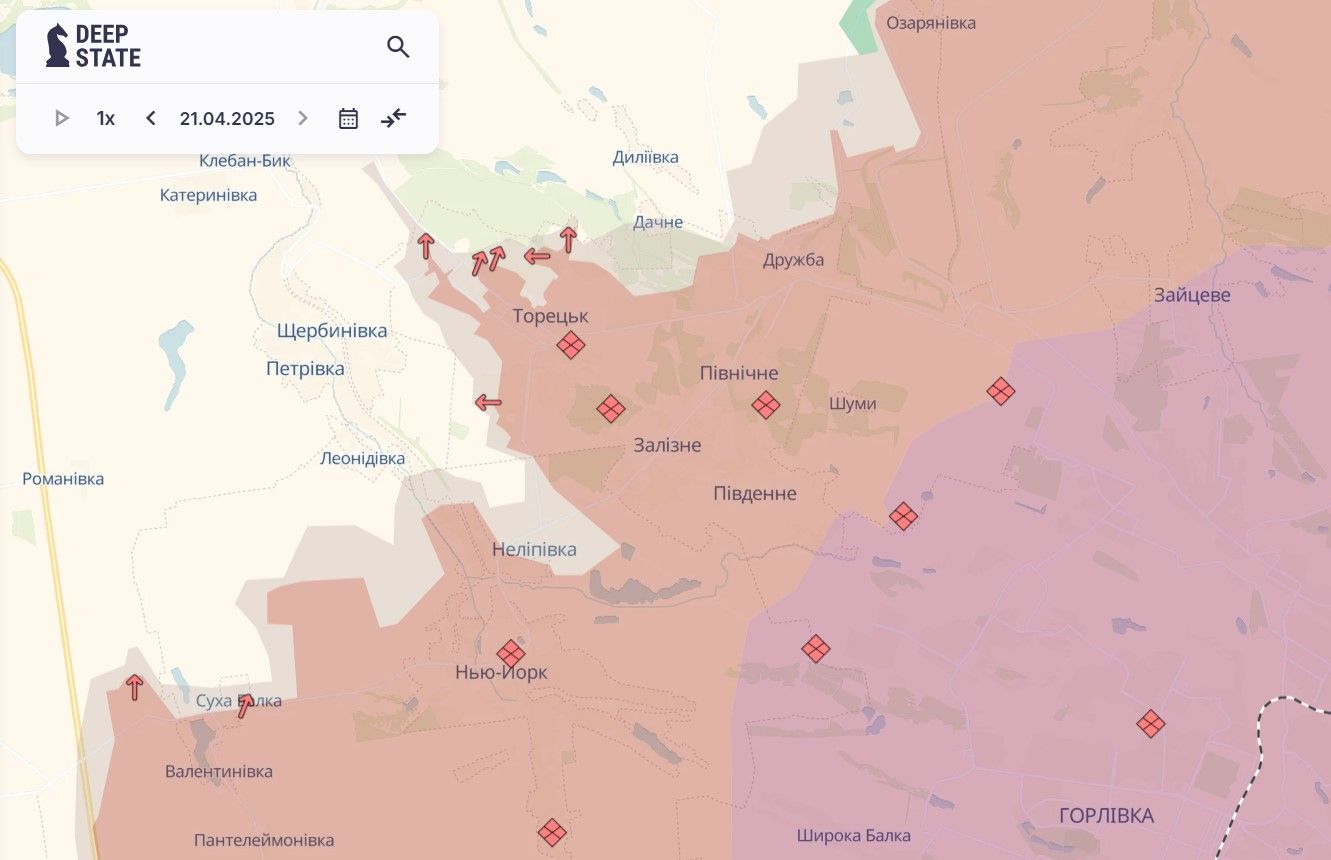Go to the previous date
The image size is (1331, 860).
[151, 119]
